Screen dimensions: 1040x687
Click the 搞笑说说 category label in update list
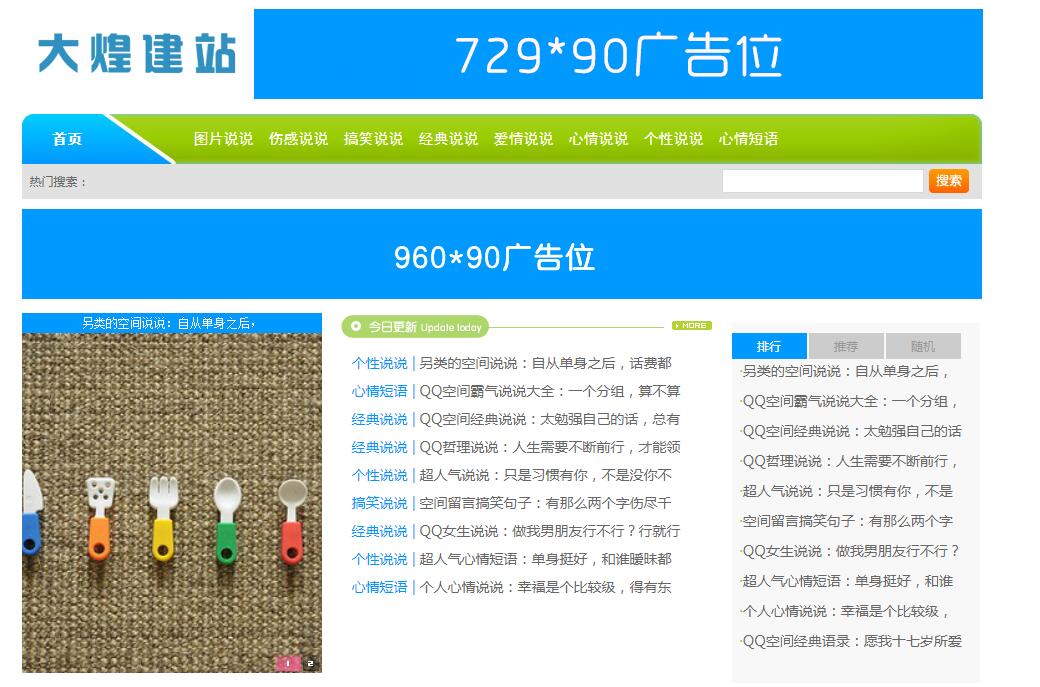coord(379,503)
